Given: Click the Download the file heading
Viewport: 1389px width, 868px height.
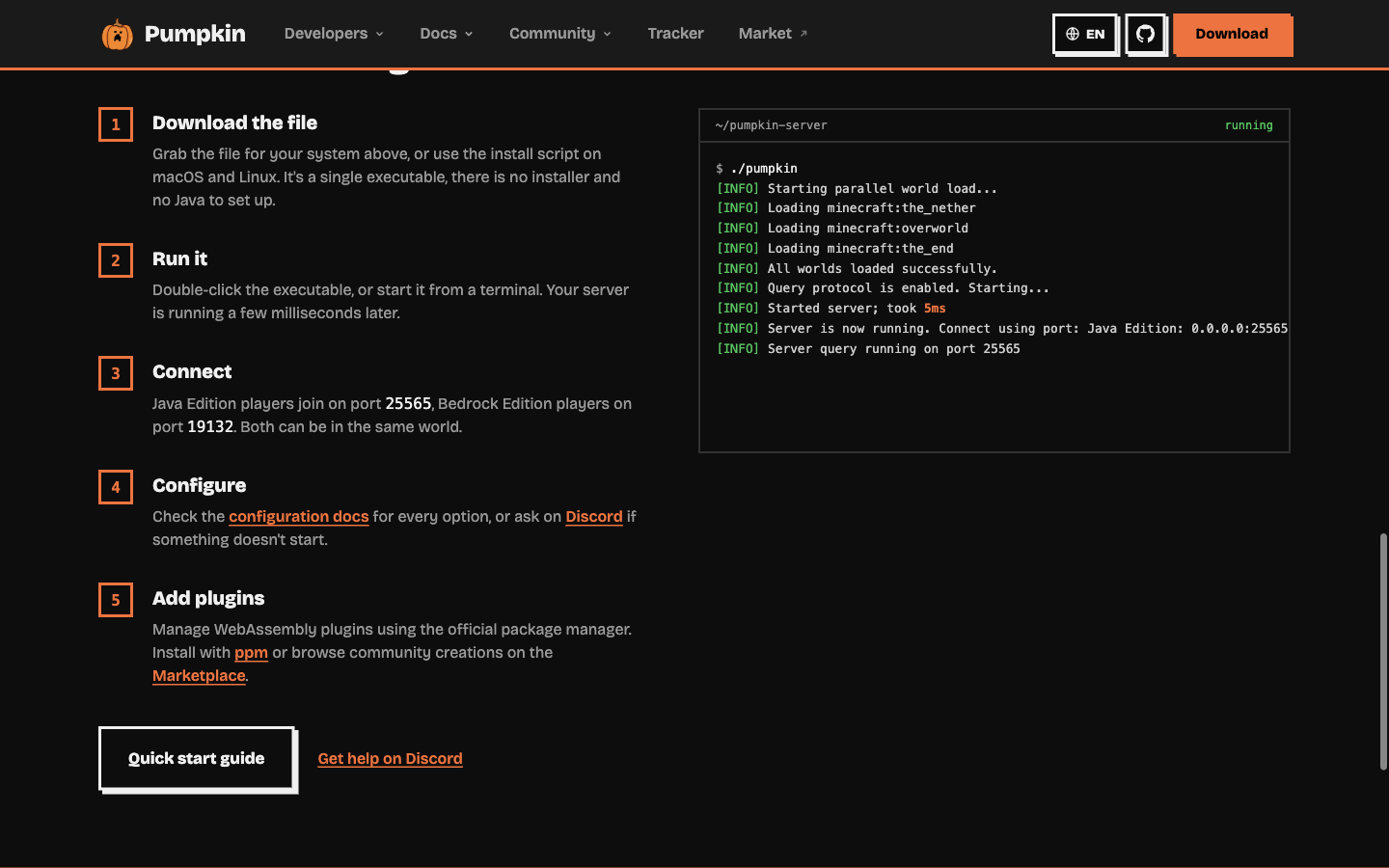Looking at the screenshot, I should click(234, 122).
